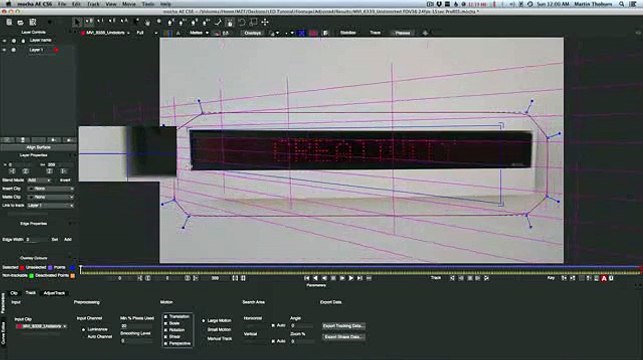Select the Large Motion radio option
This screenshot has height=360, width=643.
tap(204, 321)
